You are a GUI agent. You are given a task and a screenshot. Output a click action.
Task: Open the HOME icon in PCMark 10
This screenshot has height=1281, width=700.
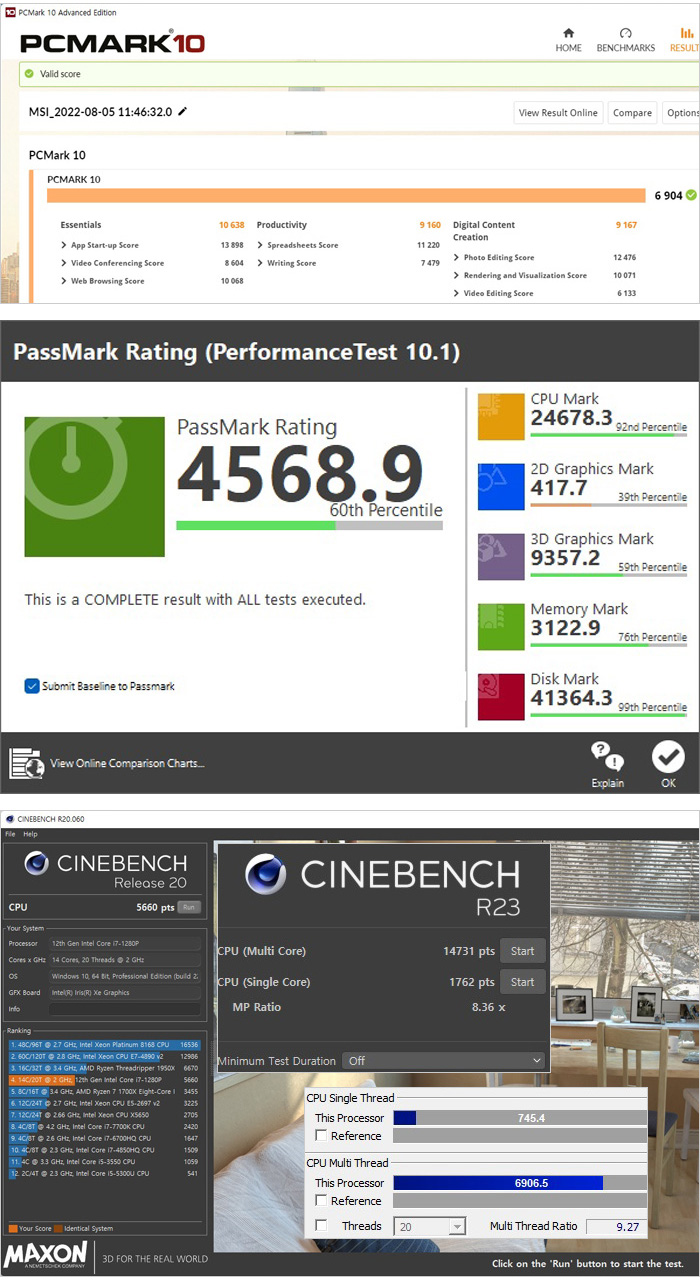click(568, 33)
